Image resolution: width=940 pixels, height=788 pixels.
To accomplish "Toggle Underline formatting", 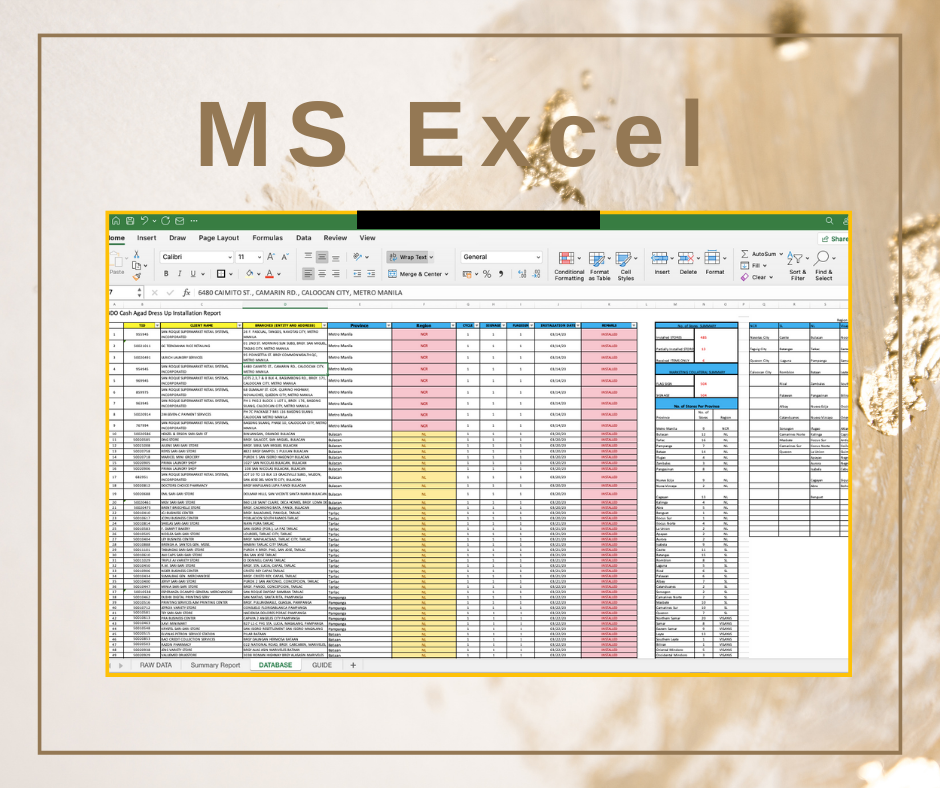I will [x=193, y=274].
